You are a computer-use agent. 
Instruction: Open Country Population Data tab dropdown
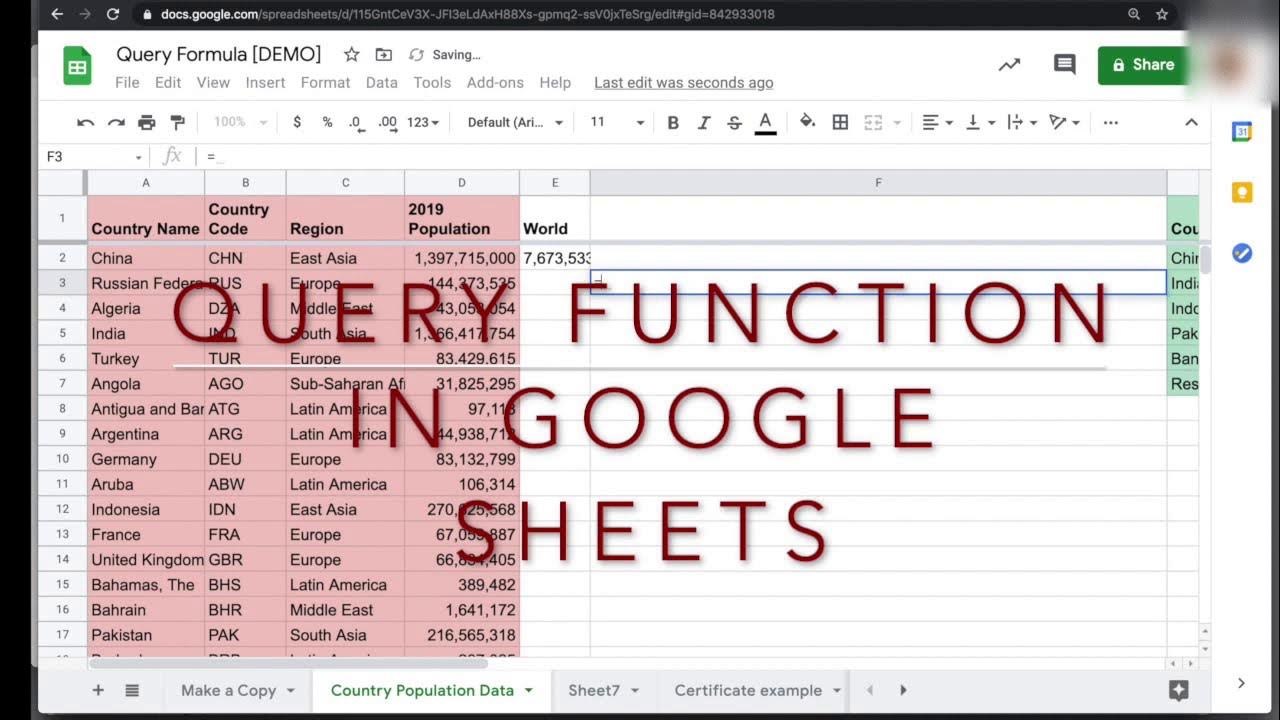529,690
